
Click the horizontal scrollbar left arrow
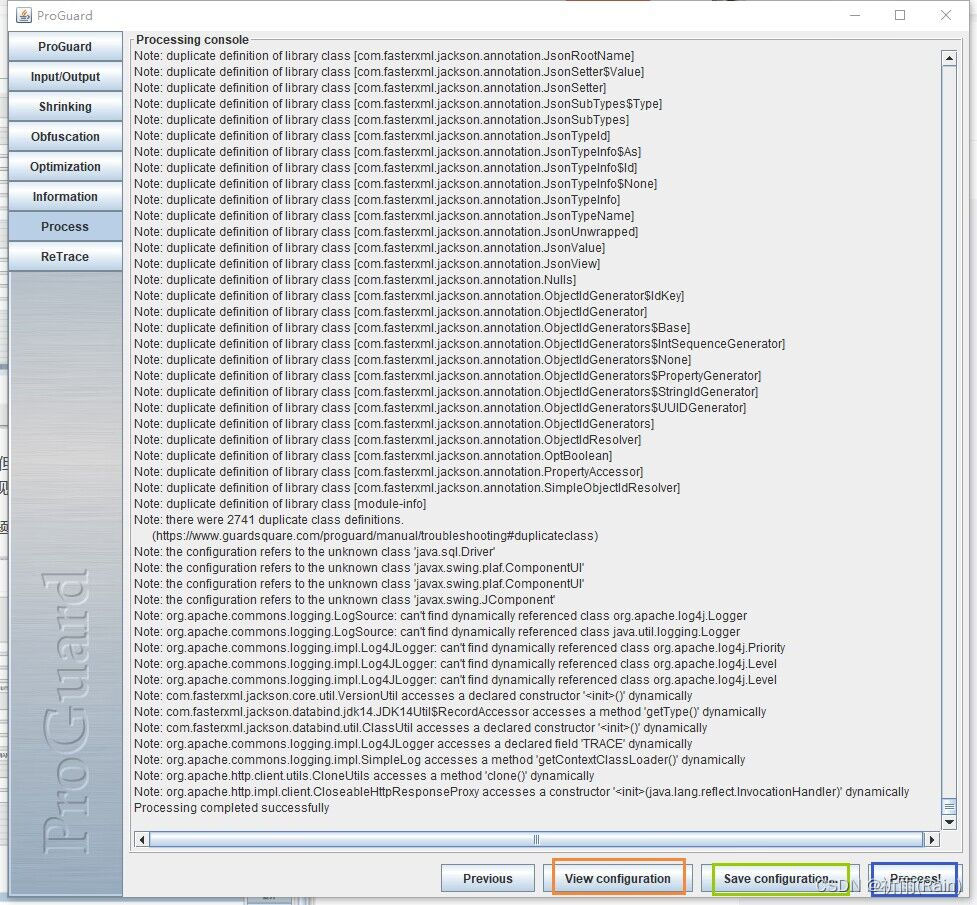pyautogui.click(x=142, y=840)
